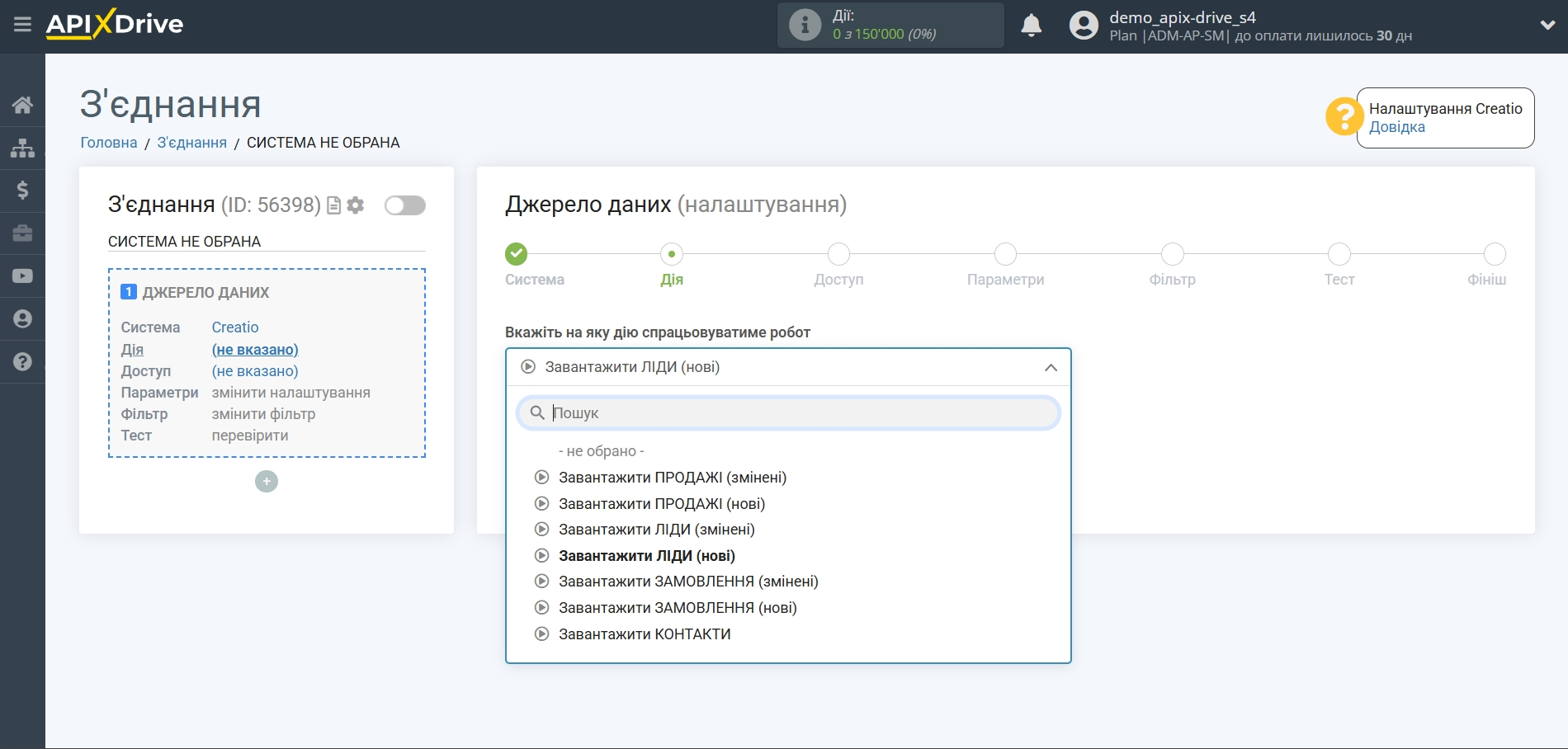Open the billing dollar icon in sidebar

[x=22, y=191]
